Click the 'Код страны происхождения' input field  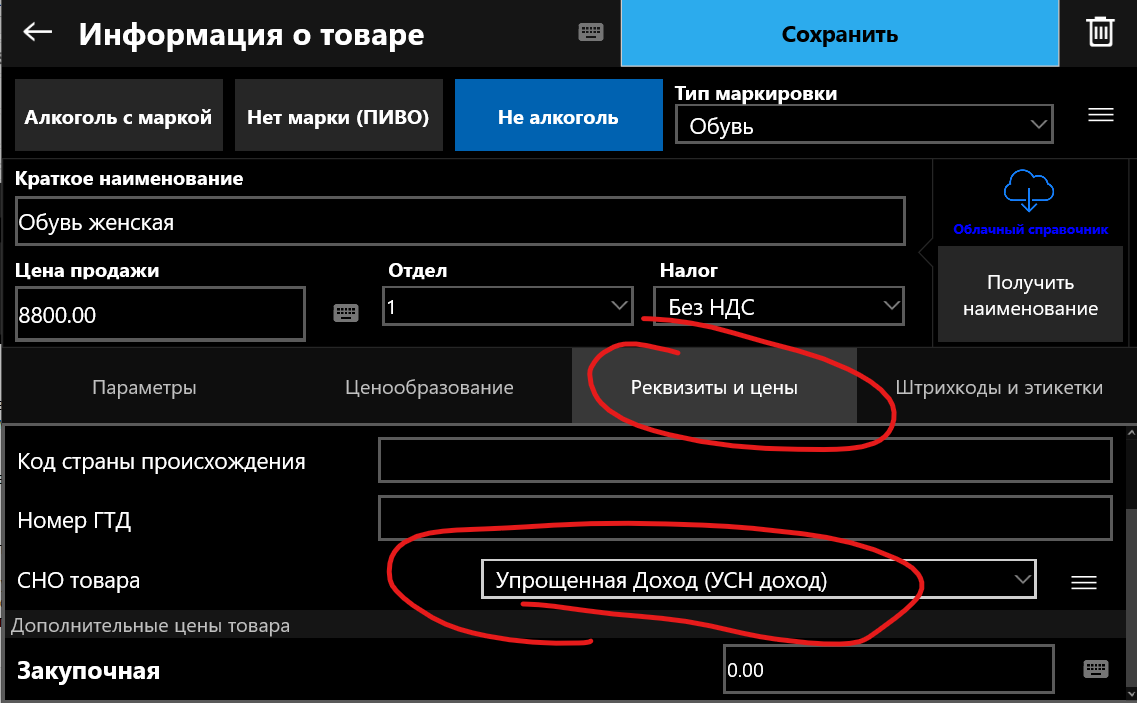(744, 461)
